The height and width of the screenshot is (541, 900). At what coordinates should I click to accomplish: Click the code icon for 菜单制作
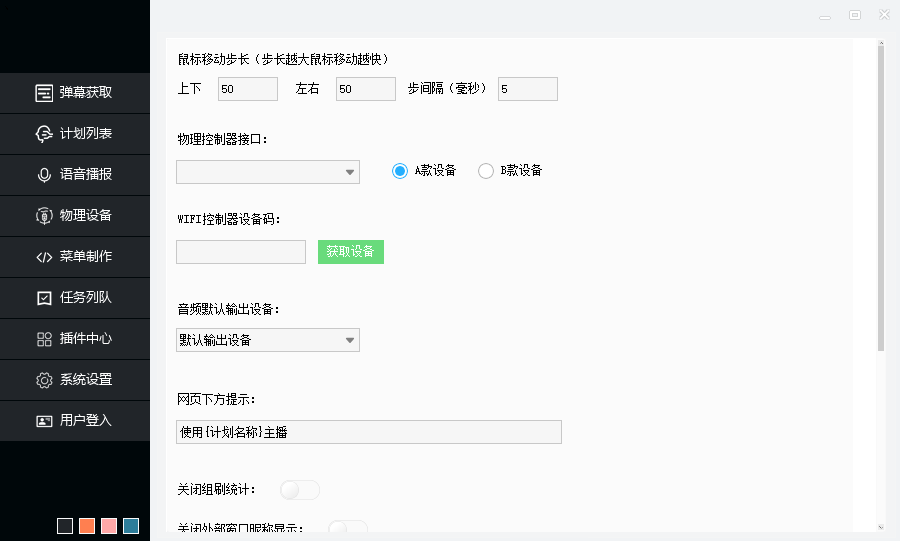pyautogui.click(x=44, y=257)
